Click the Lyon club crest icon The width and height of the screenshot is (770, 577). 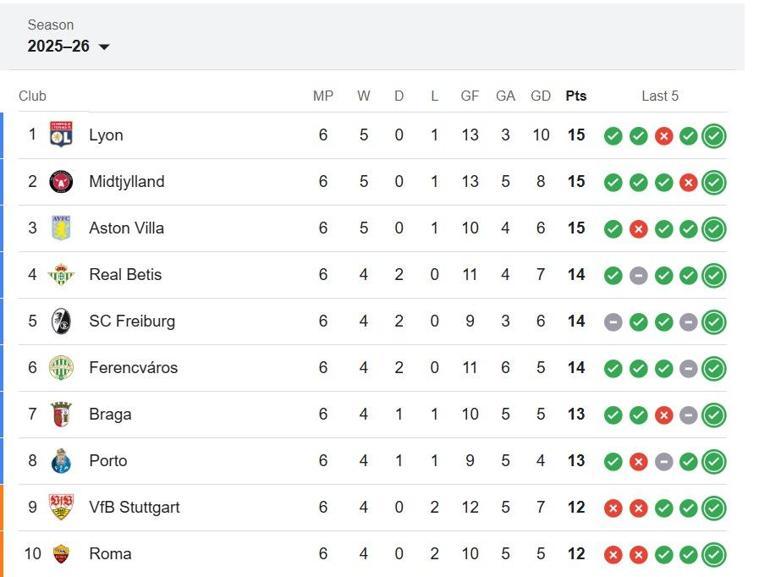[x=61, y=135]
